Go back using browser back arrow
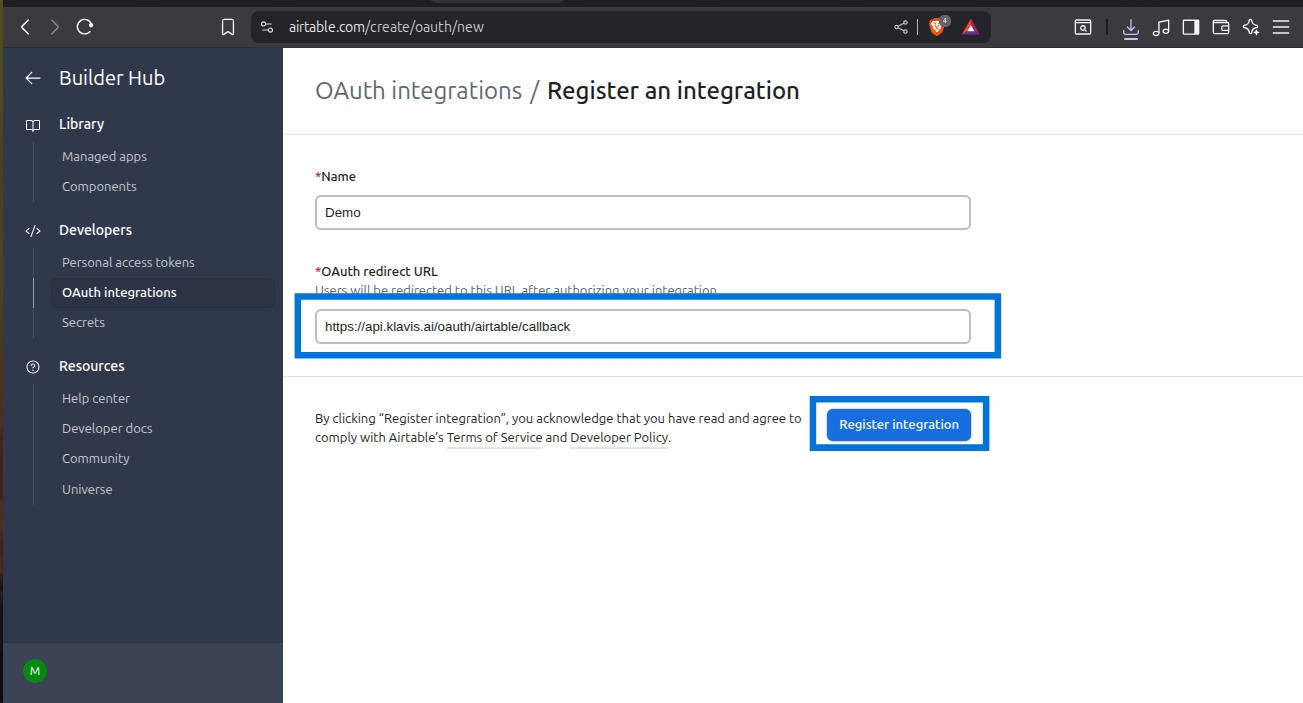This screenshot has height=703, width=1303. [25, 27]
